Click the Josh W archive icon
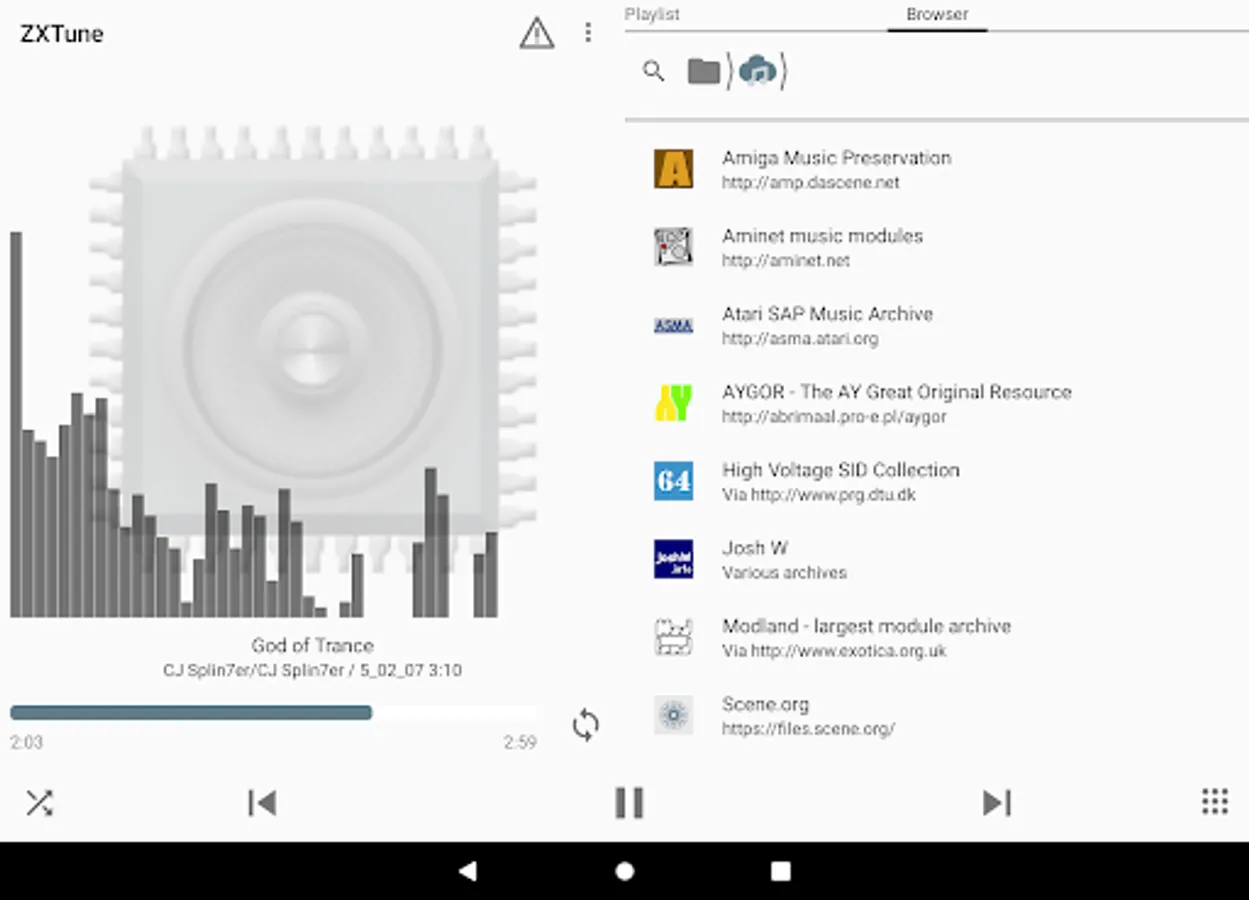The image size is (1249, 900). [673, 559]
